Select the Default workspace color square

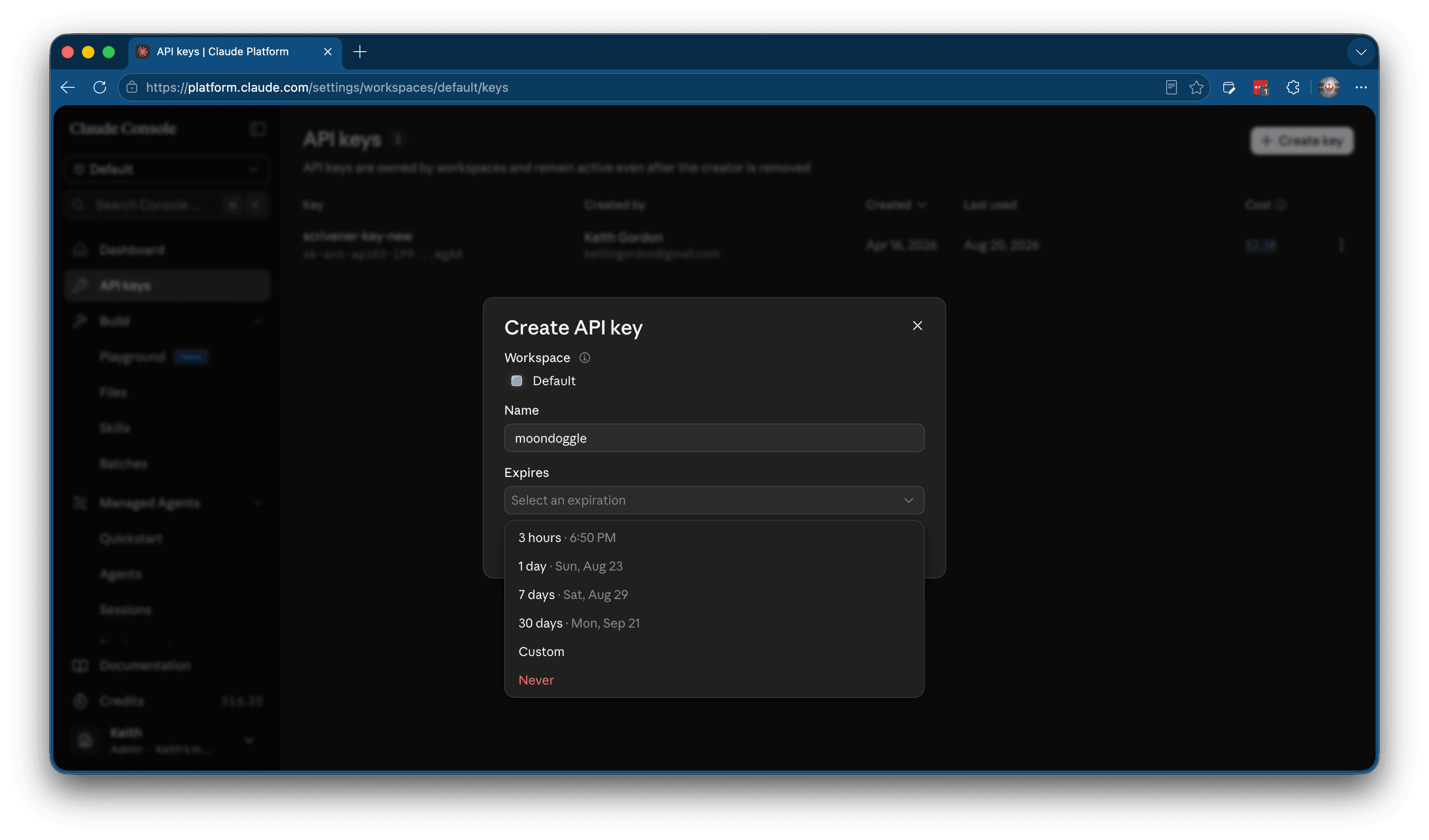(x=517, y=381)
